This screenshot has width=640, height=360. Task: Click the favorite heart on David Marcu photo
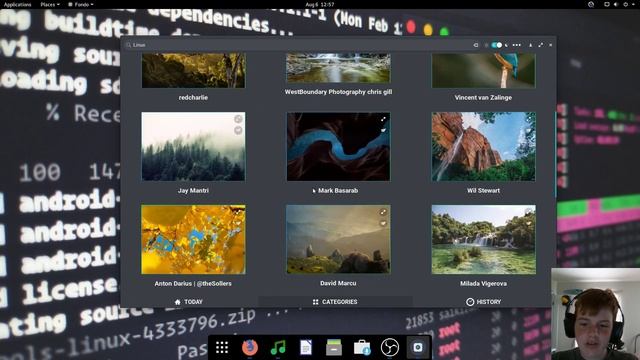coord(383,223)
